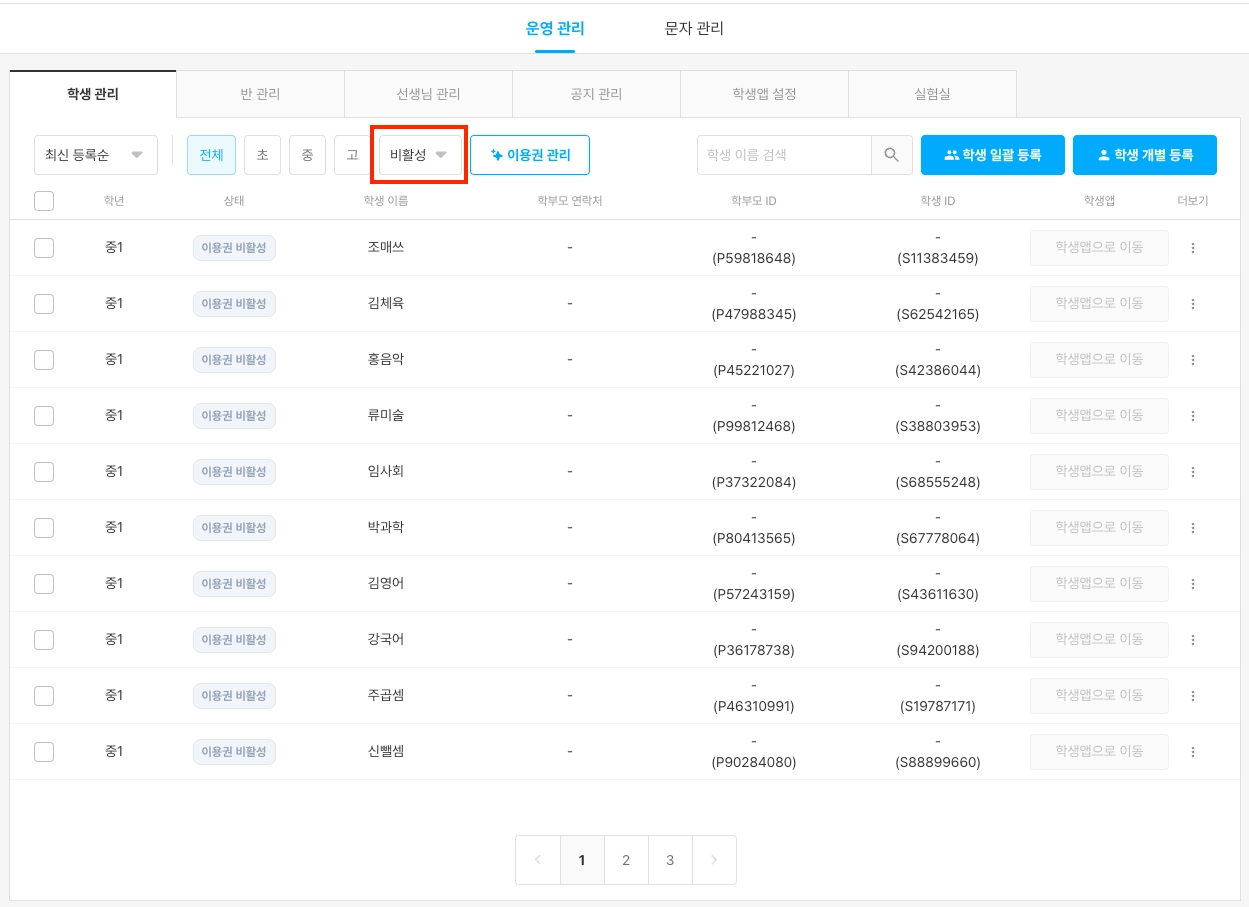Go to previous page arrow
The width and height of the screenshot is (1249, 907).
[538, 860]
